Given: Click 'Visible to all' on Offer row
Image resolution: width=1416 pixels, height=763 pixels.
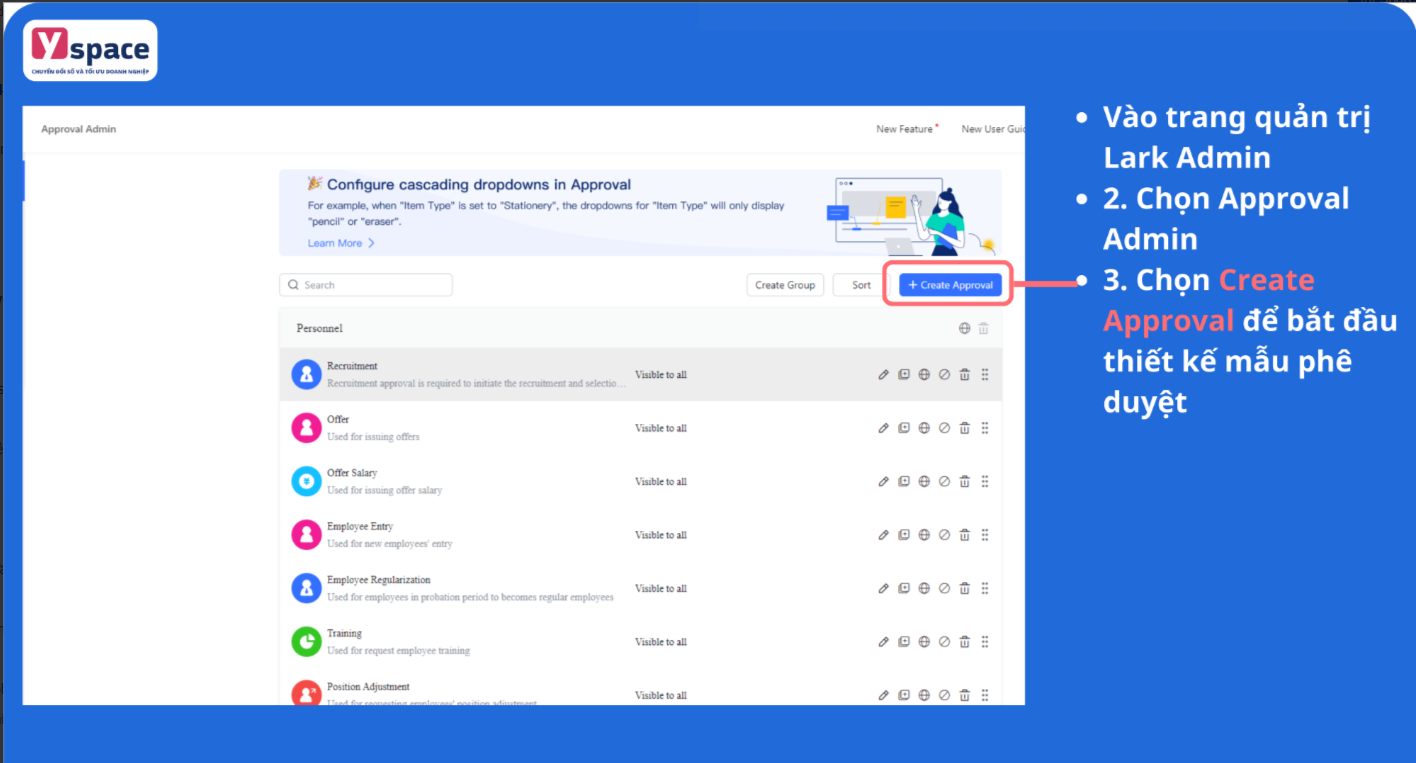Looking at the screenshot, I should (661, 428).
